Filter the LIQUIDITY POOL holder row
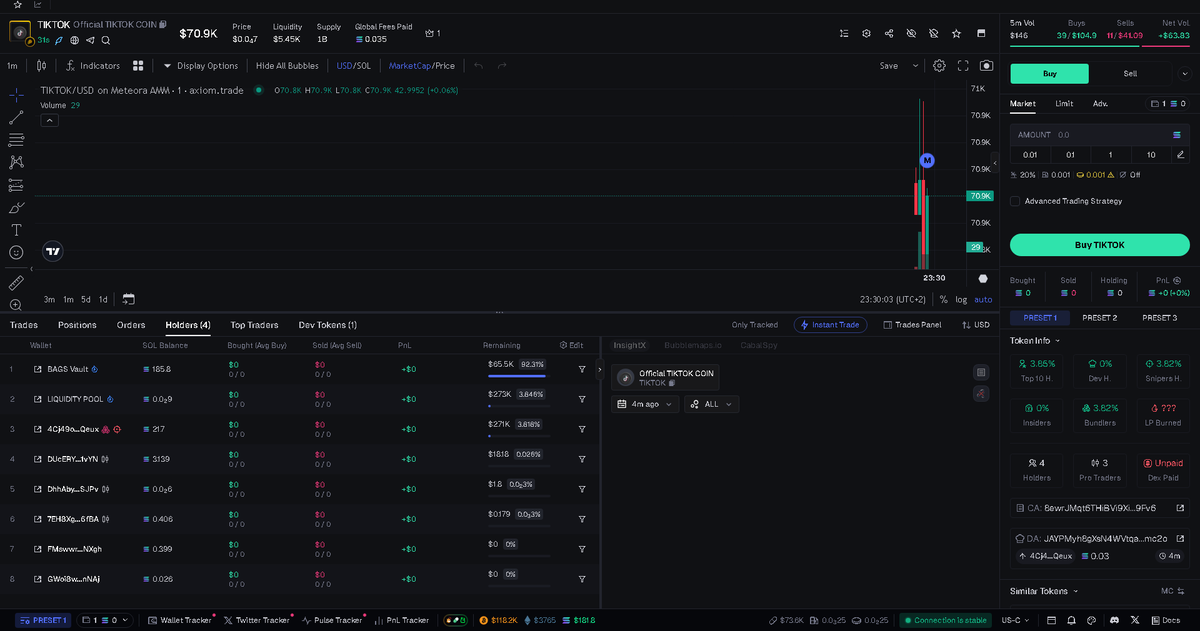Image resolution: width=1200 pixels, height=631 pixels. (582, 399)
